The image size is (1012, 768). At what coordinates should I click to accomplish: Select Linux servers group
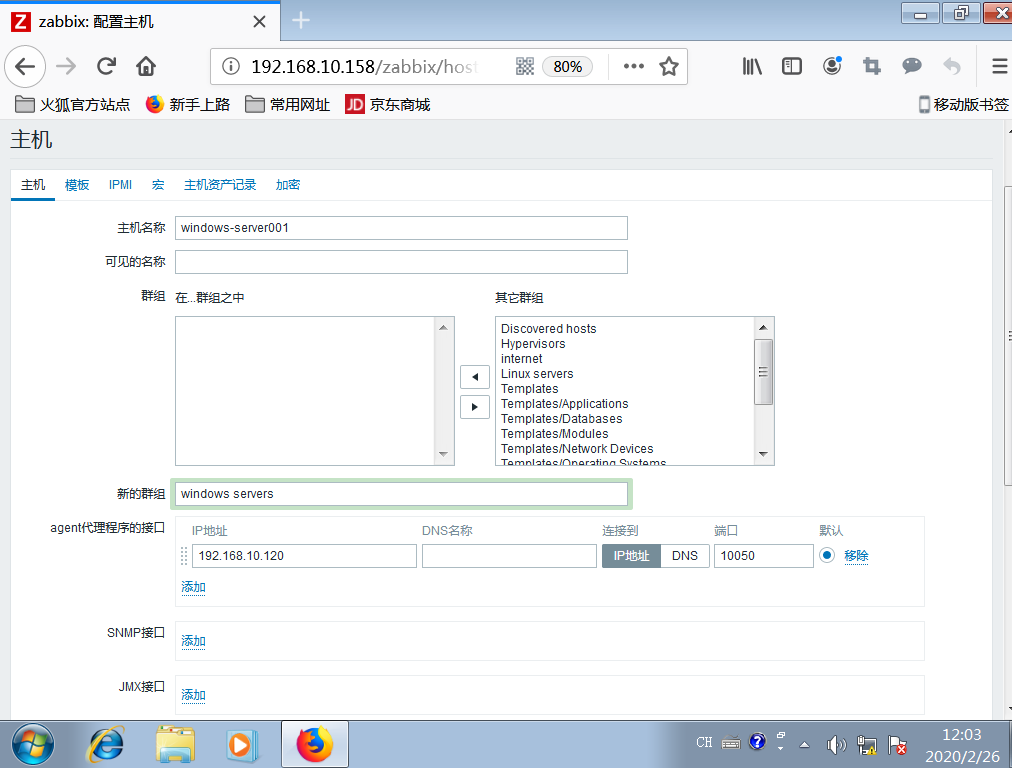(x=537, y=374)
